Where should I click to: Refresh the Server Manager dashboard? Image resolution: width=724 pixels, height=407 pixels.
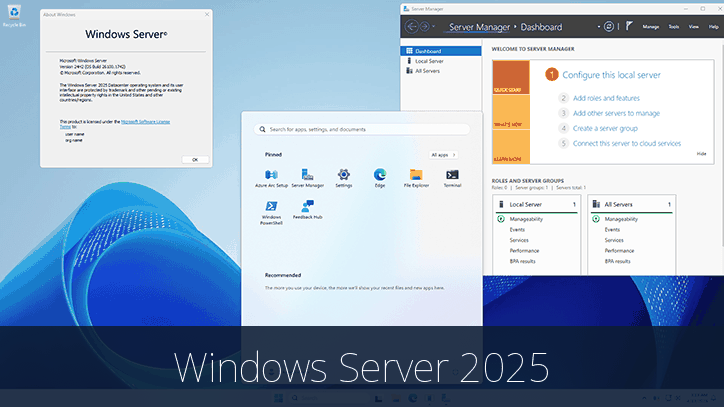[x=609, y=27]
